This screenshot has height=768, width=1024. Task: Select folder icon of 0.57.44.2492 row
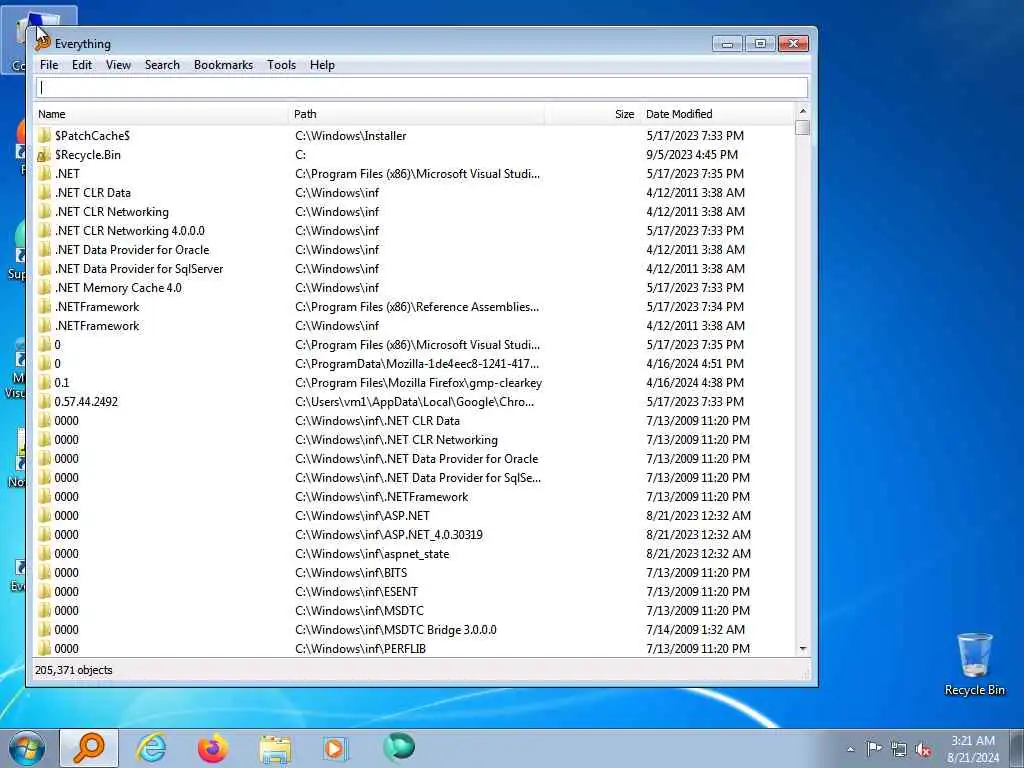click(x=44, y=402)
